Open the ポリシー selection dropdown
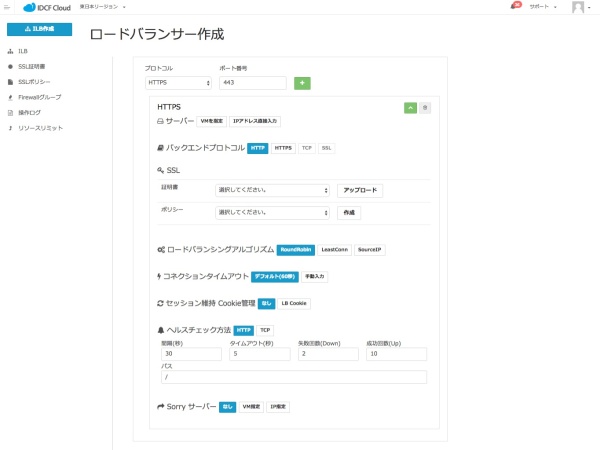 pos(272,212)
